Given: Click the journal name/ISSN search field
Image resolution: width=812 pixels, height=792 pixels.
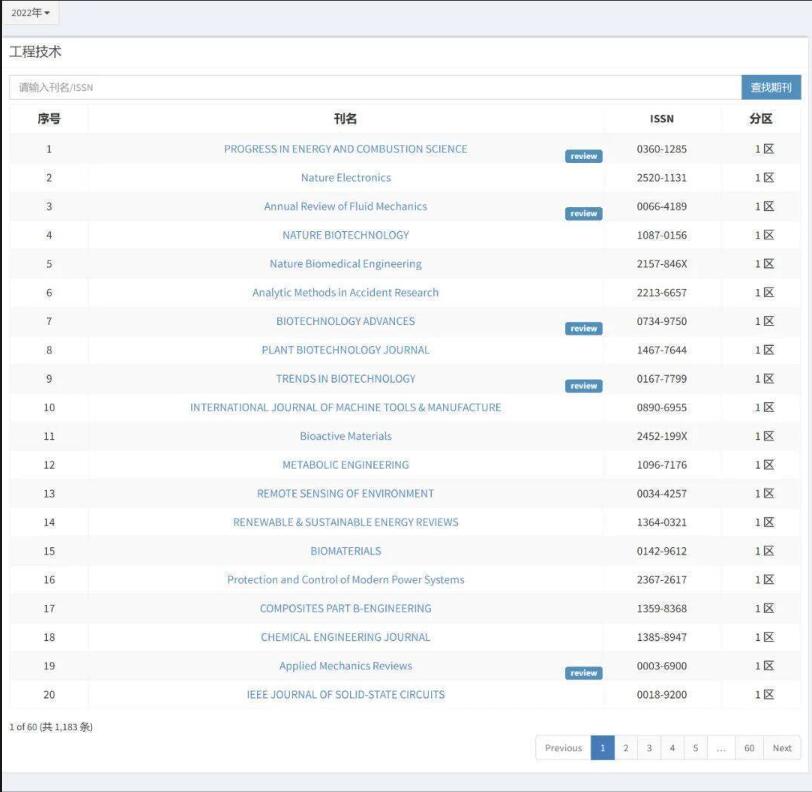Looking at the screenshot, I should click(375, 88).
